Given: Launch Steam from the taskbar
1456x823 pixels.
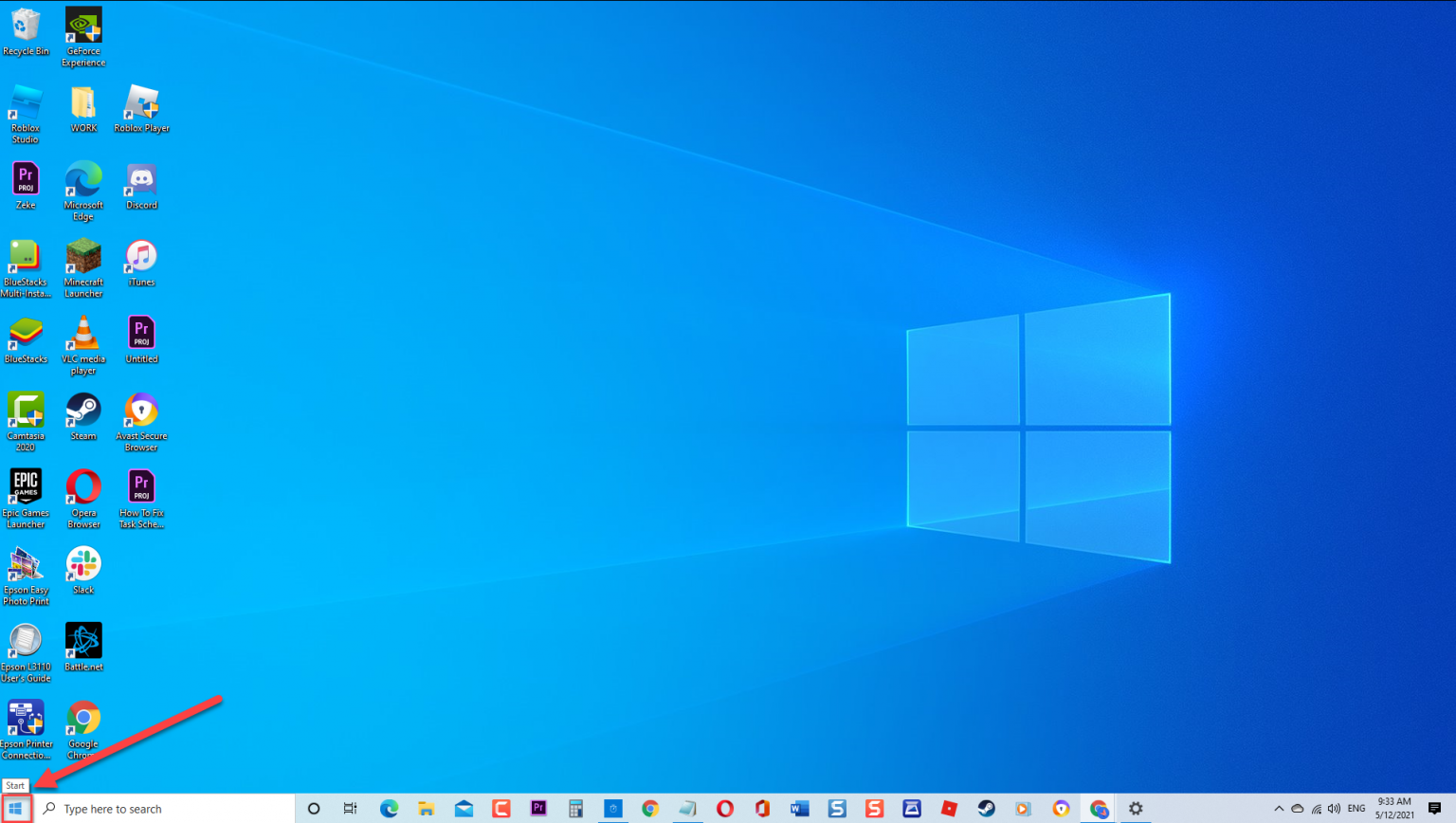Looking at the screenshot, I should (987, 809).
